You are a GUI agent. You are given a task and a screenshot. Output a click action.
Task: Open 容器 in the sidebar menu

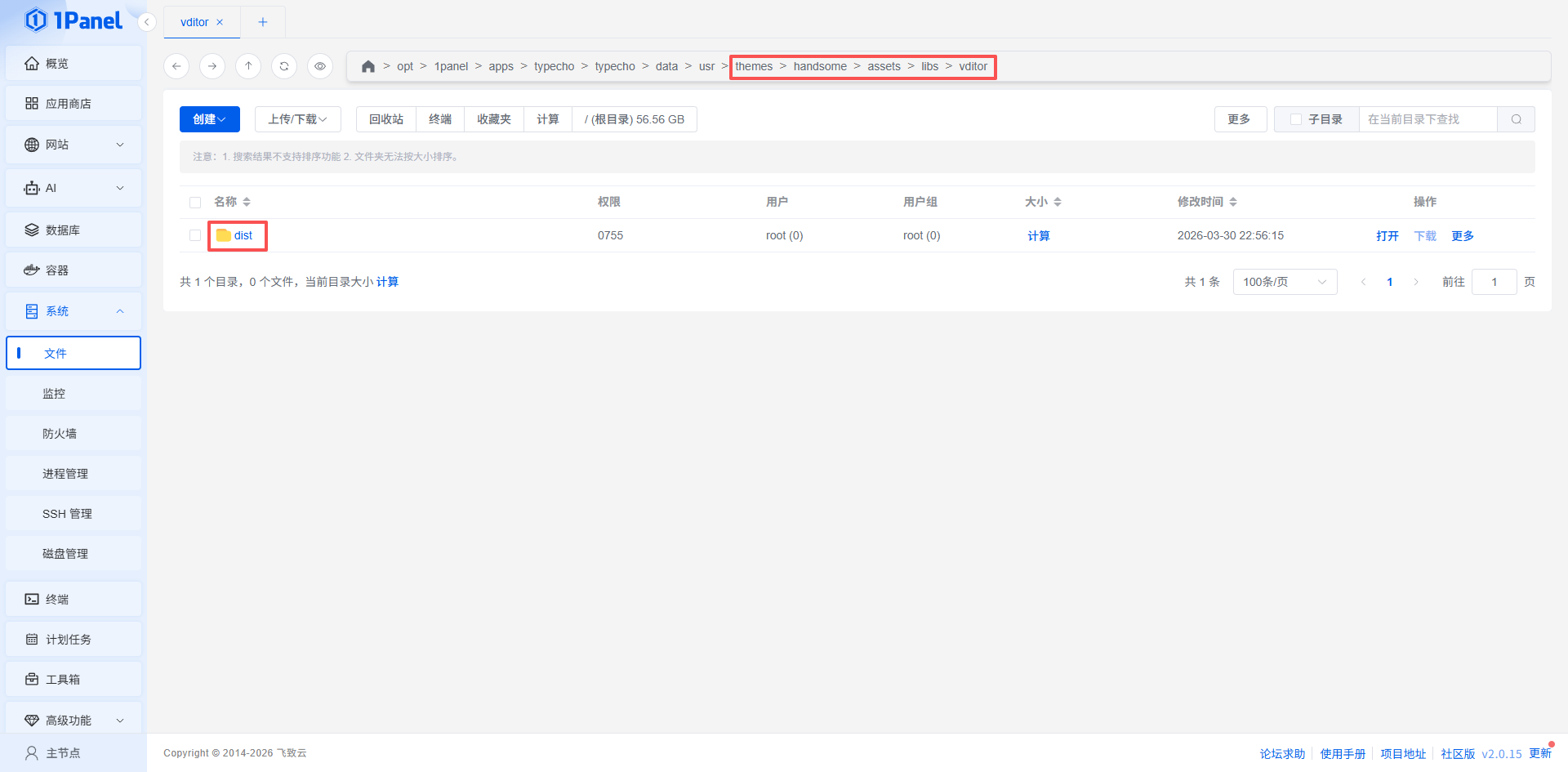57,270
